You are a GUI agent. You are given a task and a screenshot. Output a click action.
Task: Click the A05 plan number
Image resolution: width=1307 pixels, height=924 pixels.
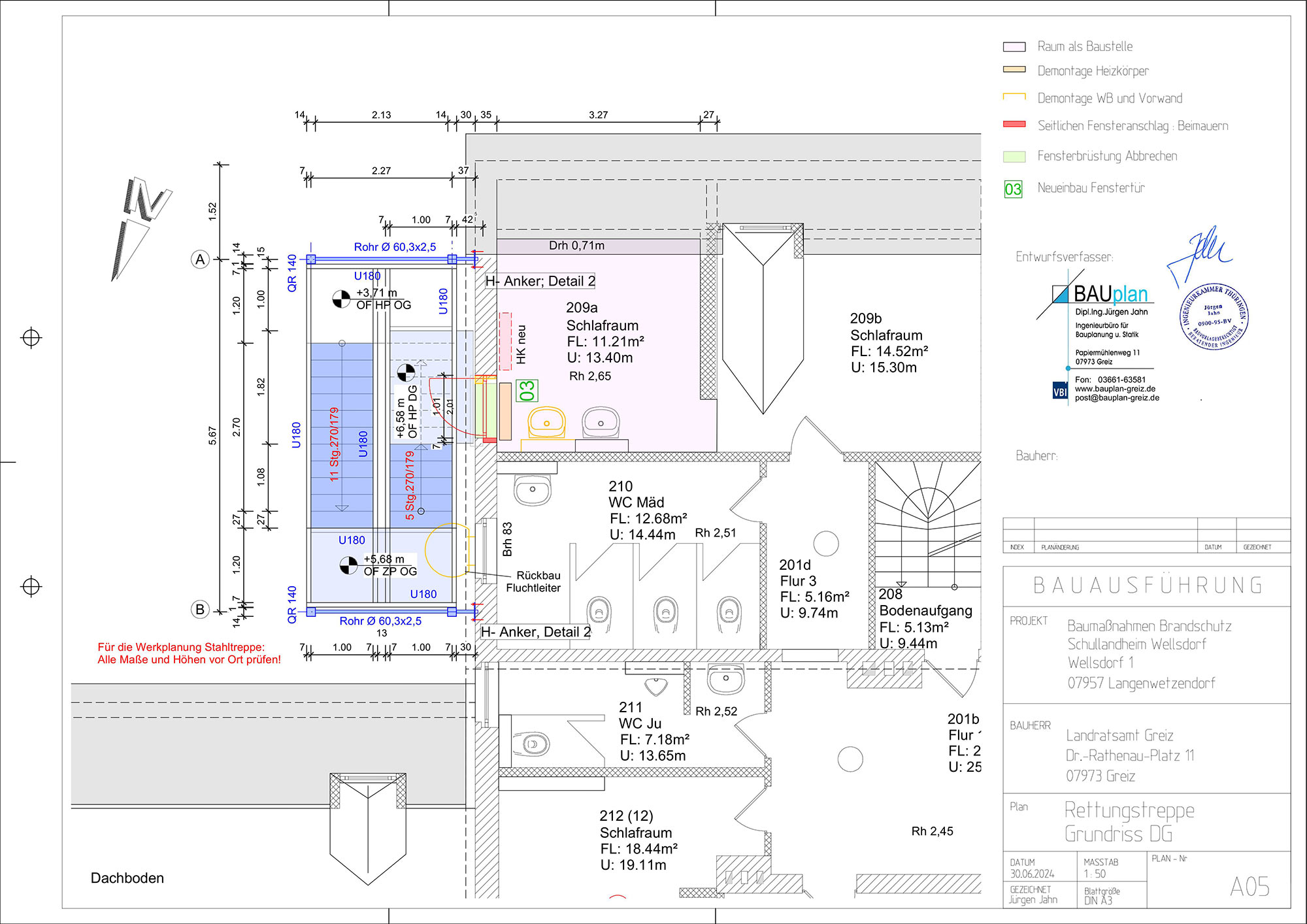point(1249,887)
